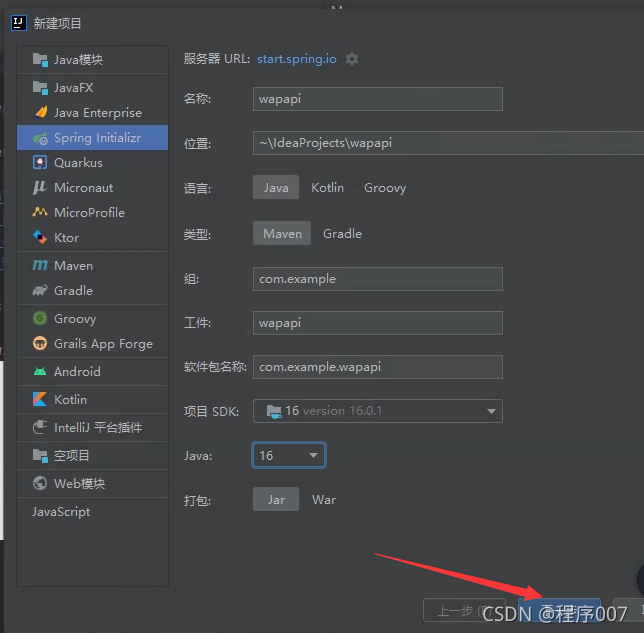The height and width of the screenshot is (633, 644).
Task: Select Java Enterprise project type
Action: 92,113
